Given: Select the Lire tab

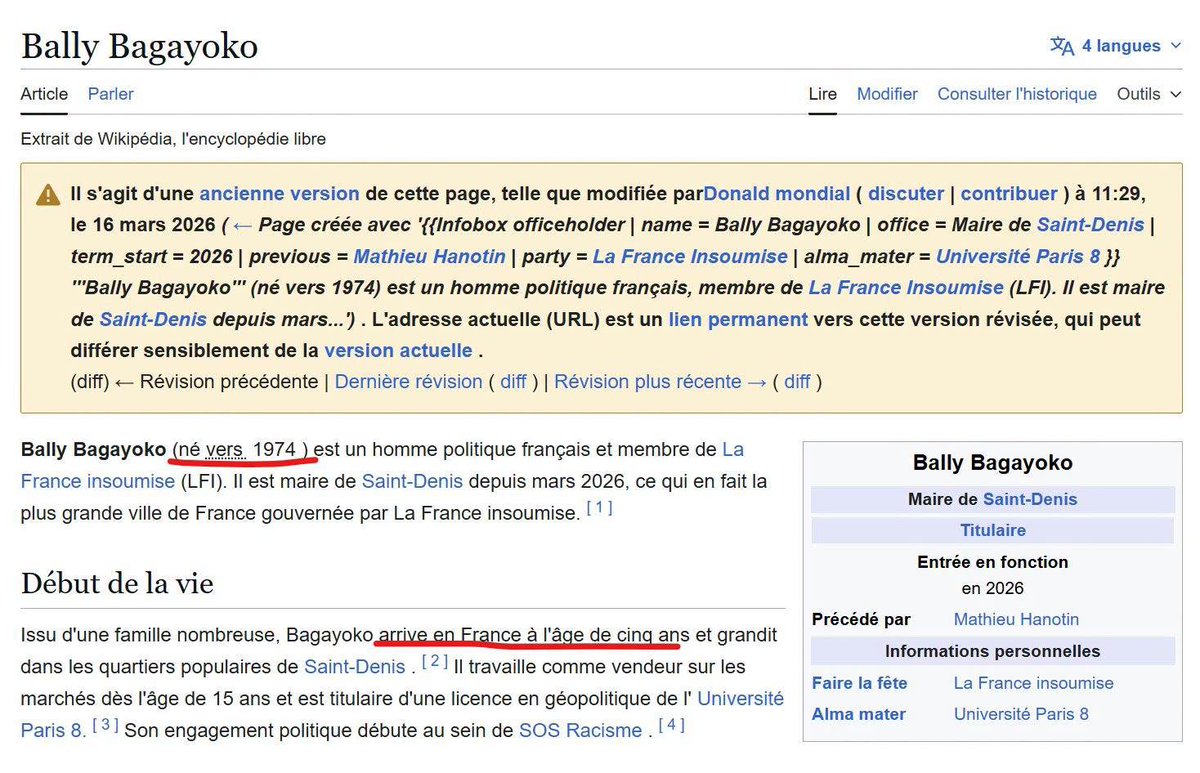Looking at the screenshot, I should click(822, 94).
